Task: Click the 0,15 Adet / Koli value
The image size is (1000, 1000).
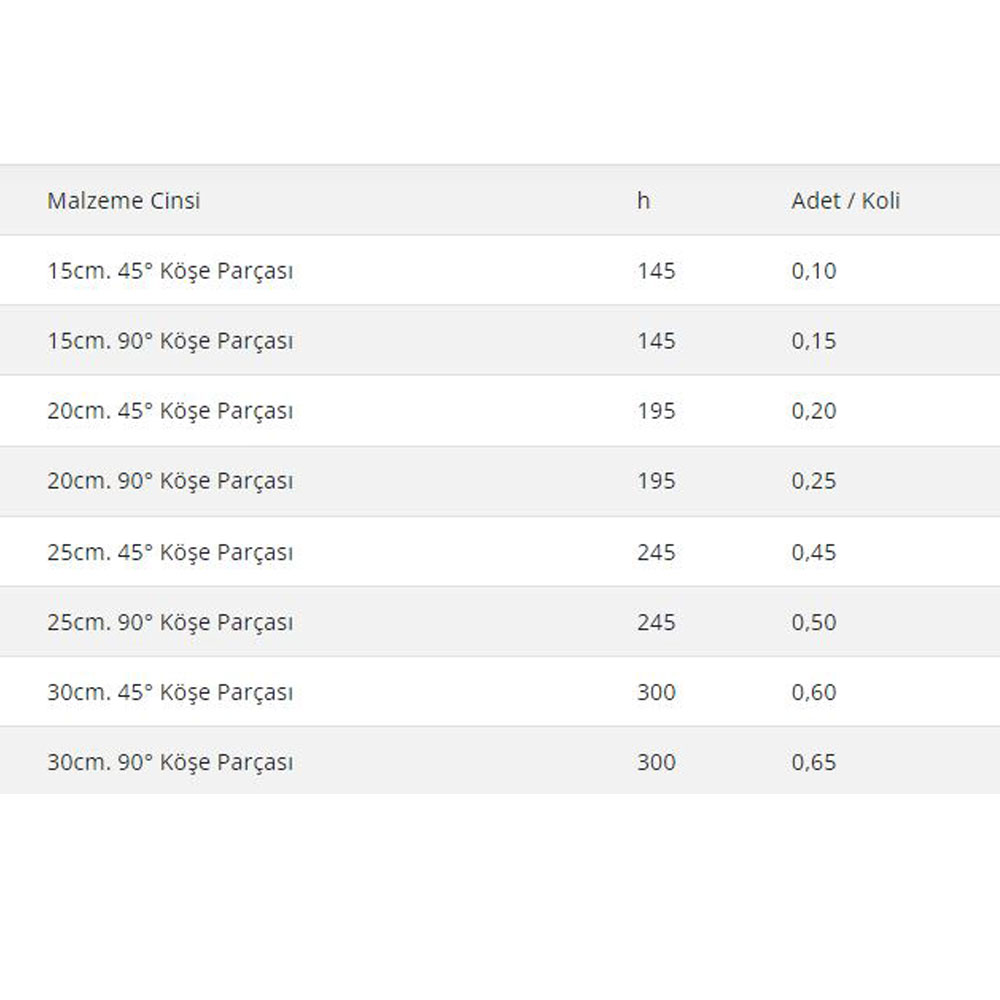Action: click(814, 341)
